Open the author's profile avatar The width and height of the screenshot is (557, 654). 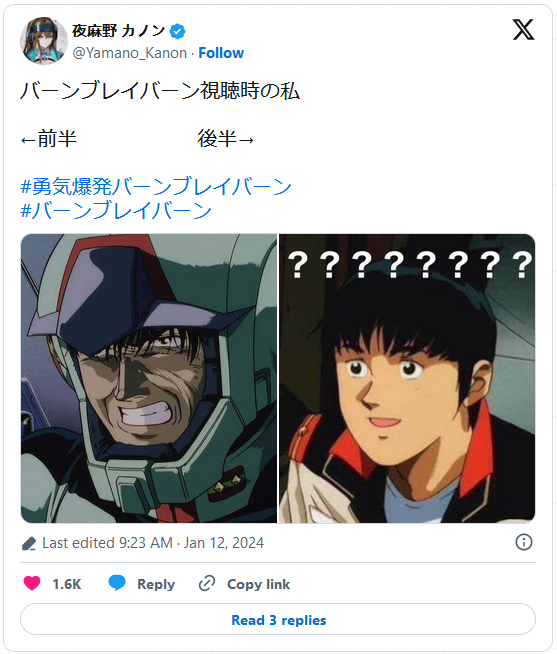pos(43,40)
